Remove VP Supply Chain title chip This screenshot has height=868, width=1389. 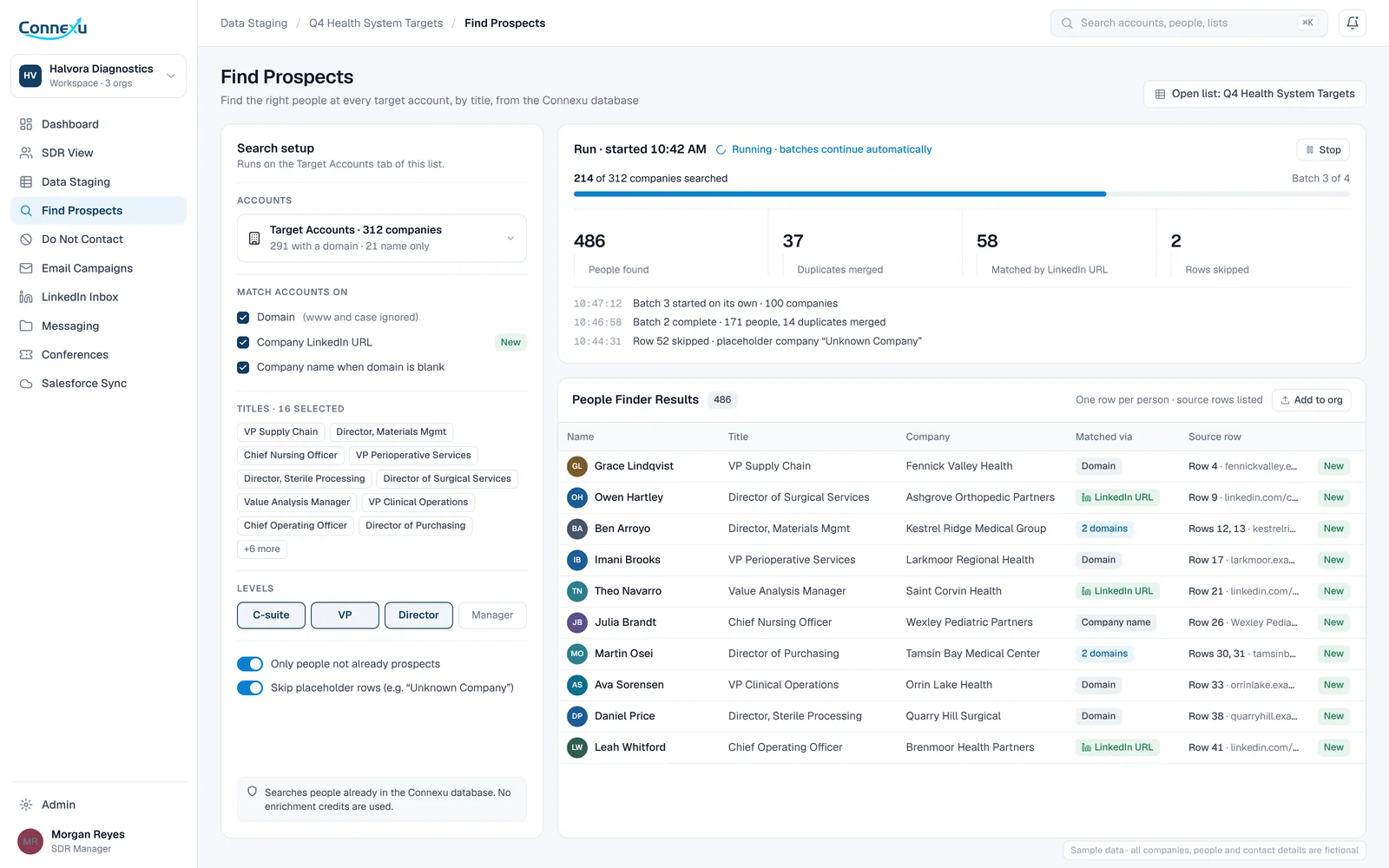pyautogui.click(x=281, y=431)
